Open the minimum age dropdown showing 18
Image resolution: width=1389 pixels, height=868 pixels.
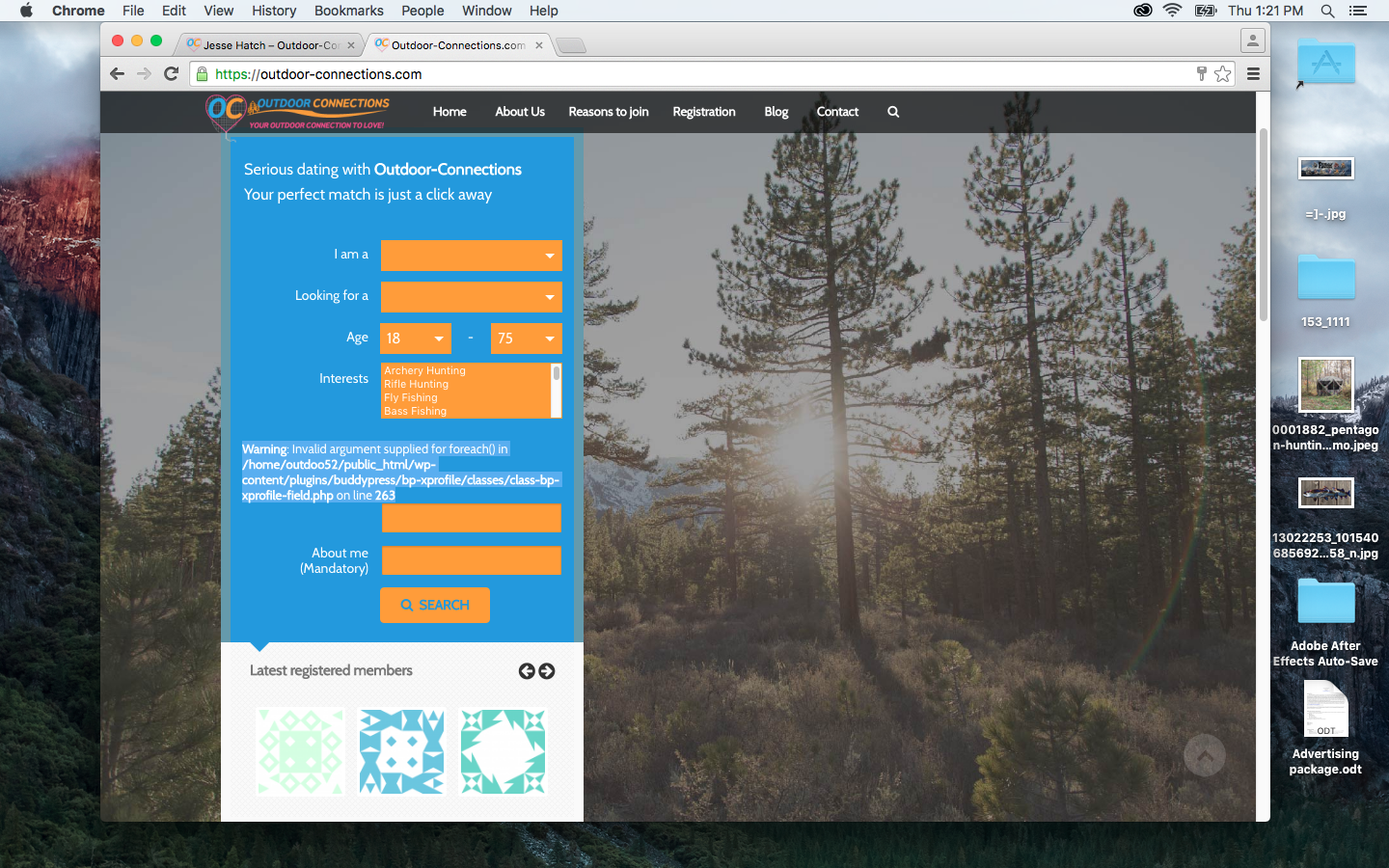point(416,339)
